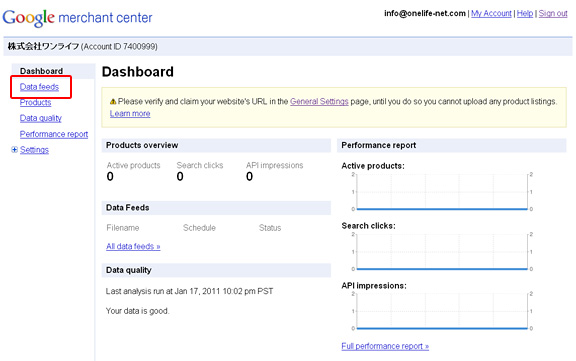Open Full performance report link
This screenshot has width=576, height=361.
(385, 346)
